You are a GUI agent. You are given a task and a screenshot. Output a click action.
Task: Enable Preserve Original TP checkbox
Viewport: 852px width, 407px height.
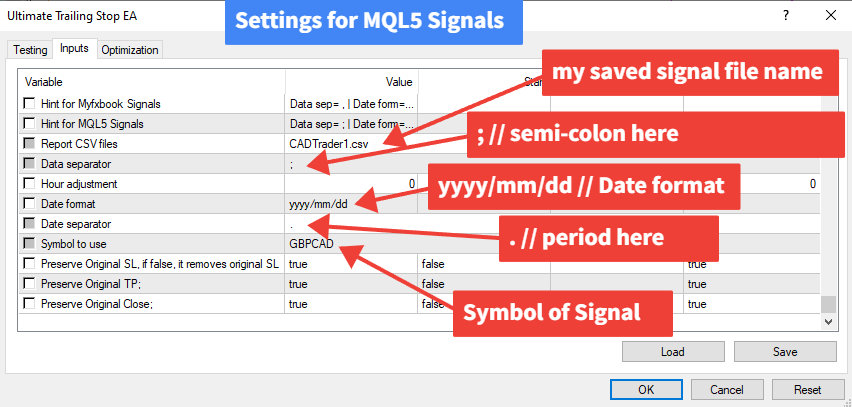pos(28,284)
